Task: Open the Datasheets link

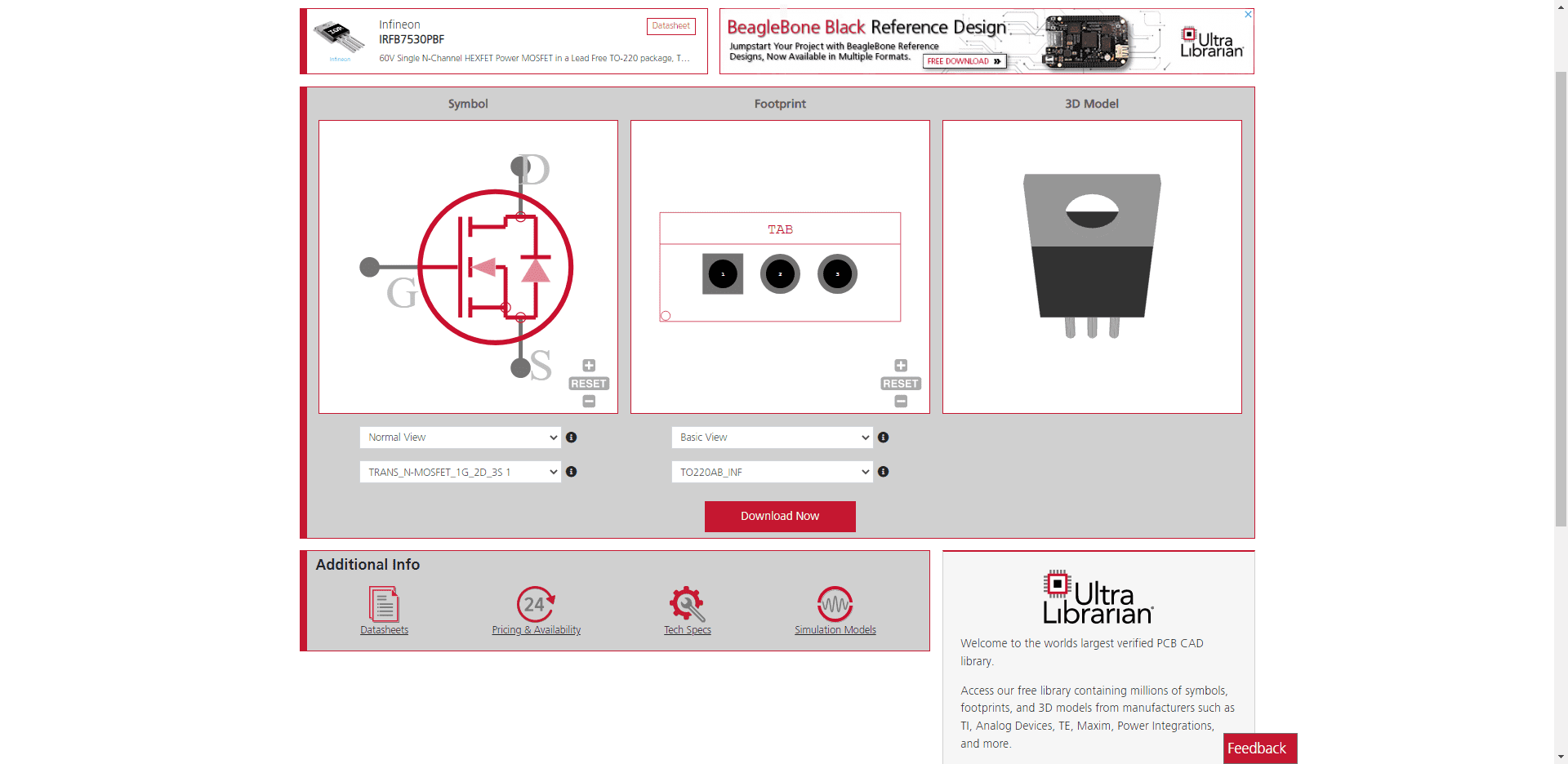Action: 385,630
